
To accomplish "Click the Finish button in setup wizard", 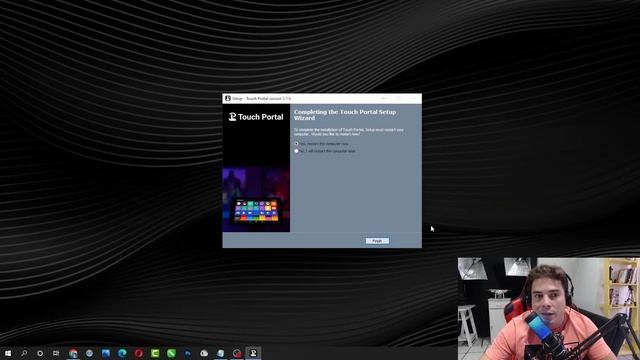I will (x=377, y=241).
